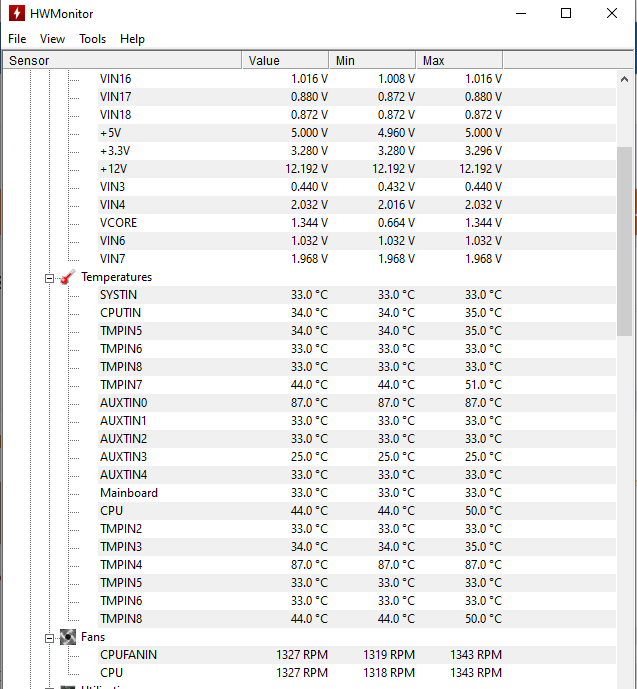The height and width of the screenshot is (689, 637).
Task: Open the Help menu
Action: coord(132,39)
